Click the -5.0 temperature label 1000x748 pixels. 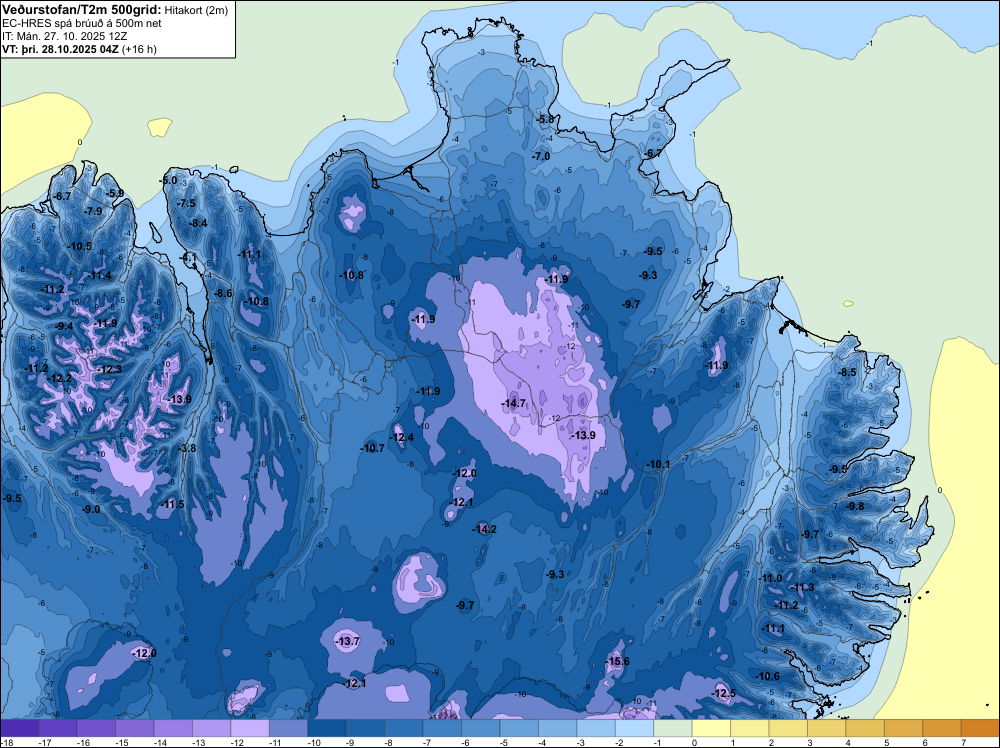click(168, 180)
